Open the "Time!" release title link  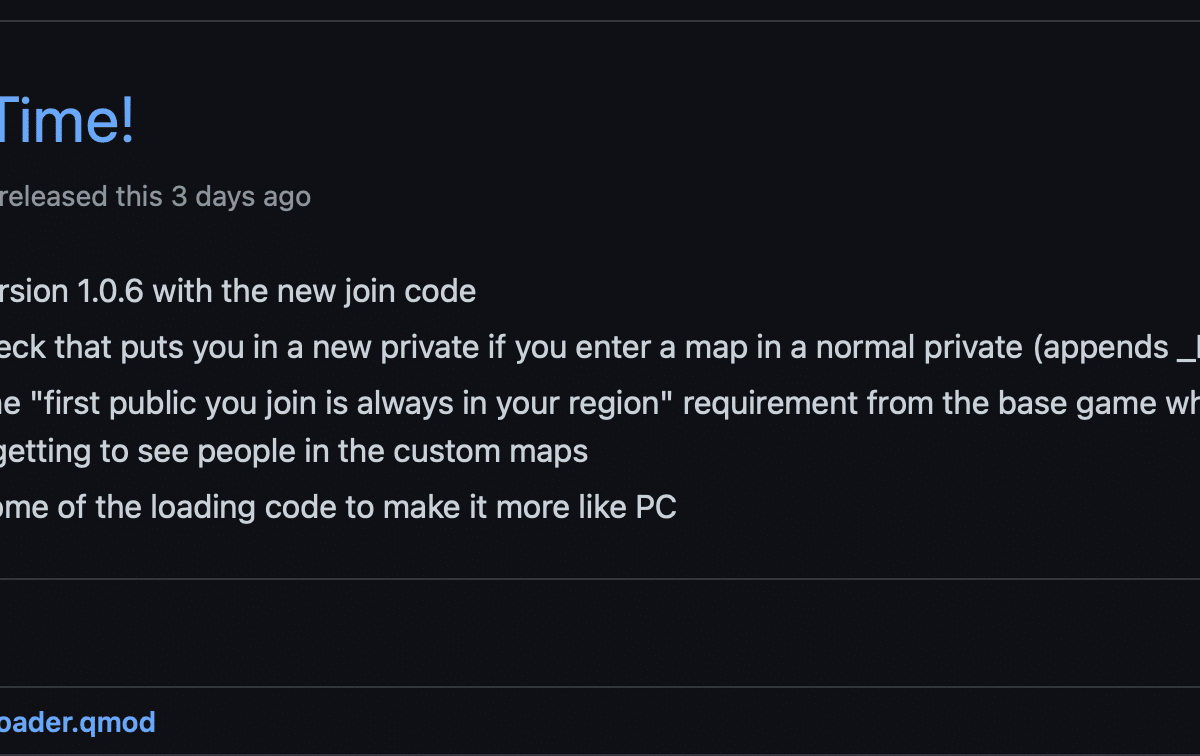67,122
